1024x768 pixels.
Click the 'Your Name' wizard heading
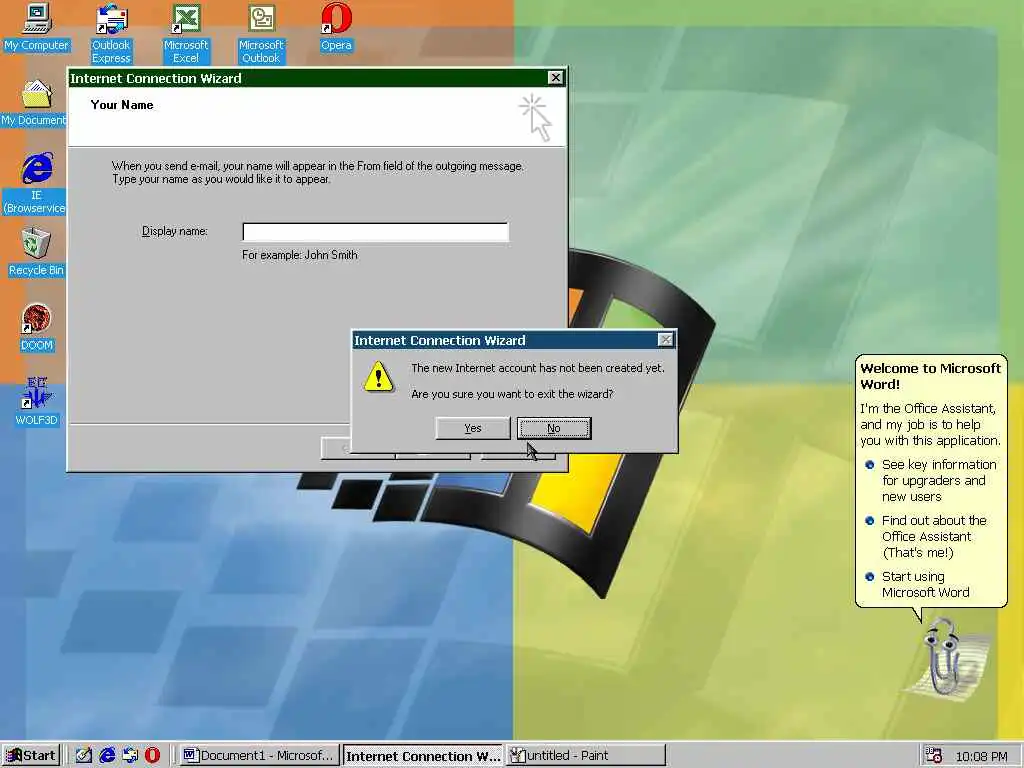[x=122, y=105]
